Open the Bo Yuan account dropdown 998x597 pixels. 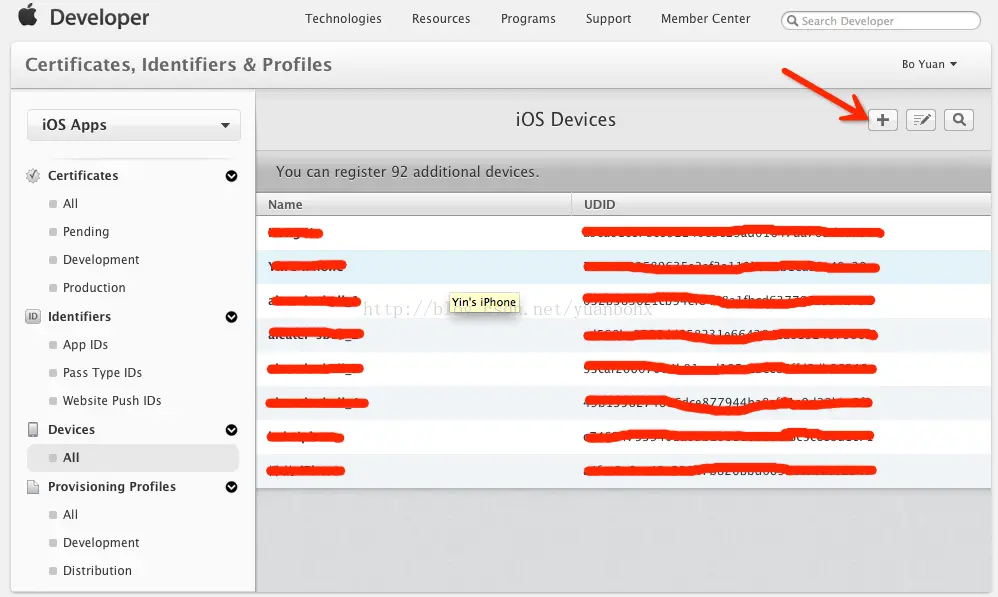929,64
